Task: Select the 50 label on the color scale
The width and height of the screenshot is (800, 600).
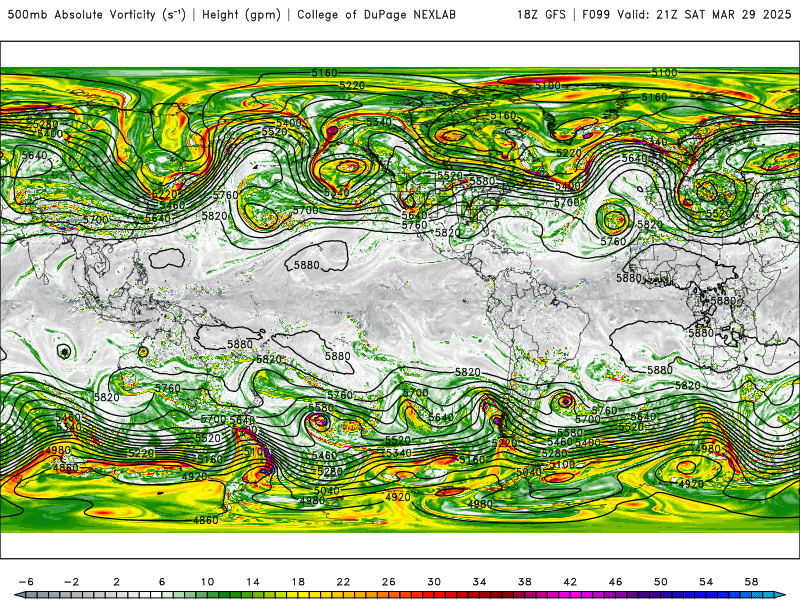Action: [x=661, y=582]
